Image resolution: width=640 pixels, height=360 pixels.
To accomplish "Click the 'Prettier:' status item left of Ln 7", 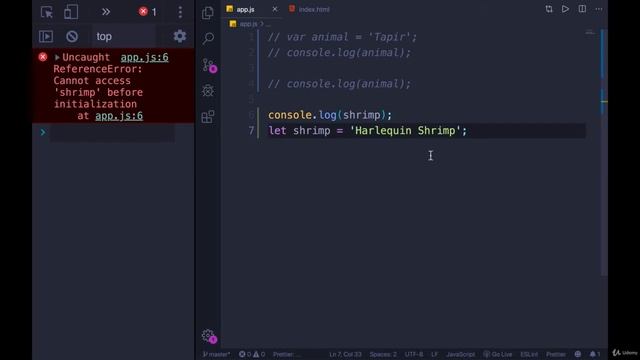I will coord(286,354).
